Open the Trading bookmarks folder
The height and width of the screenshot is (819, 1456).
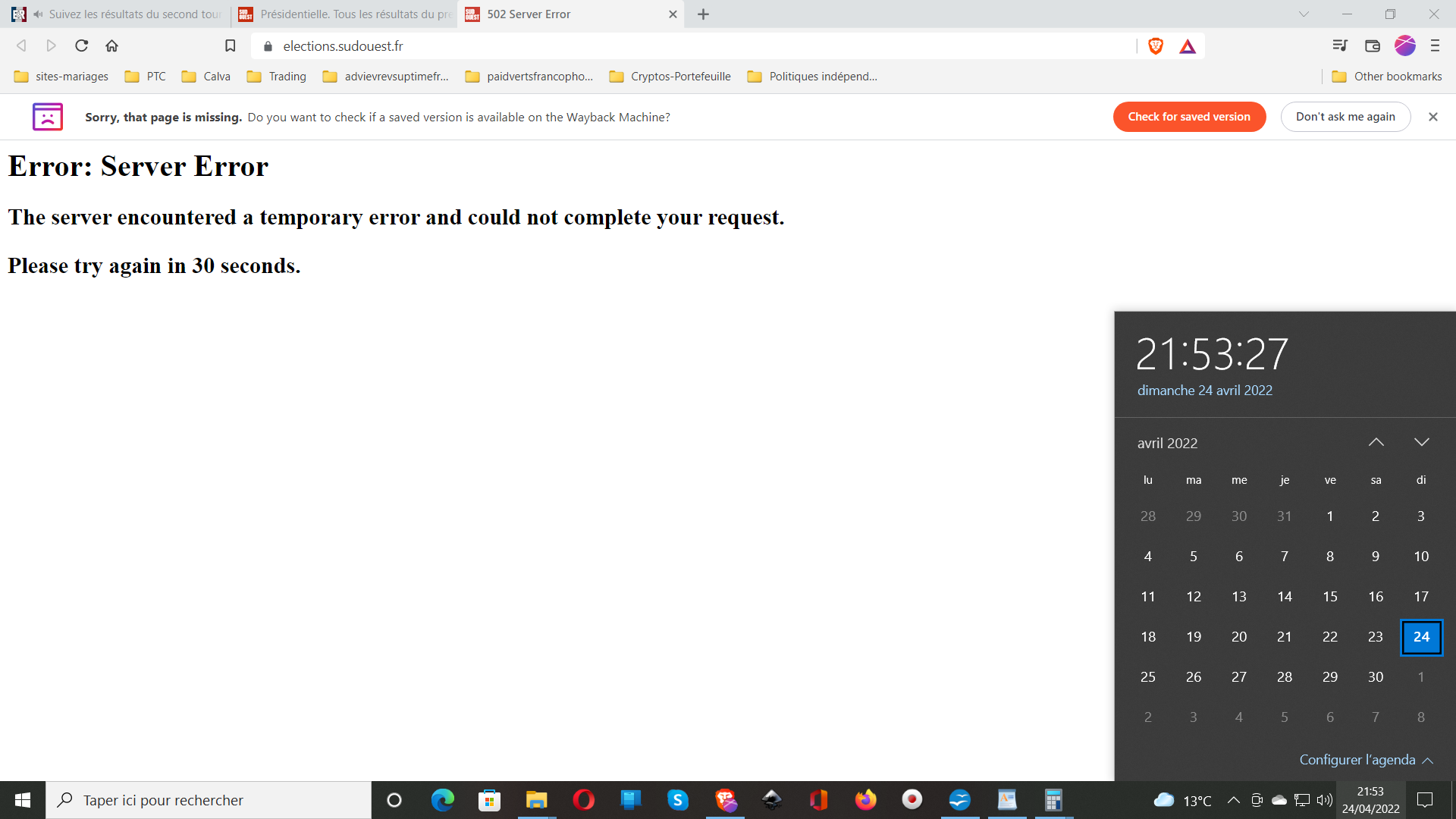point(277,77)
